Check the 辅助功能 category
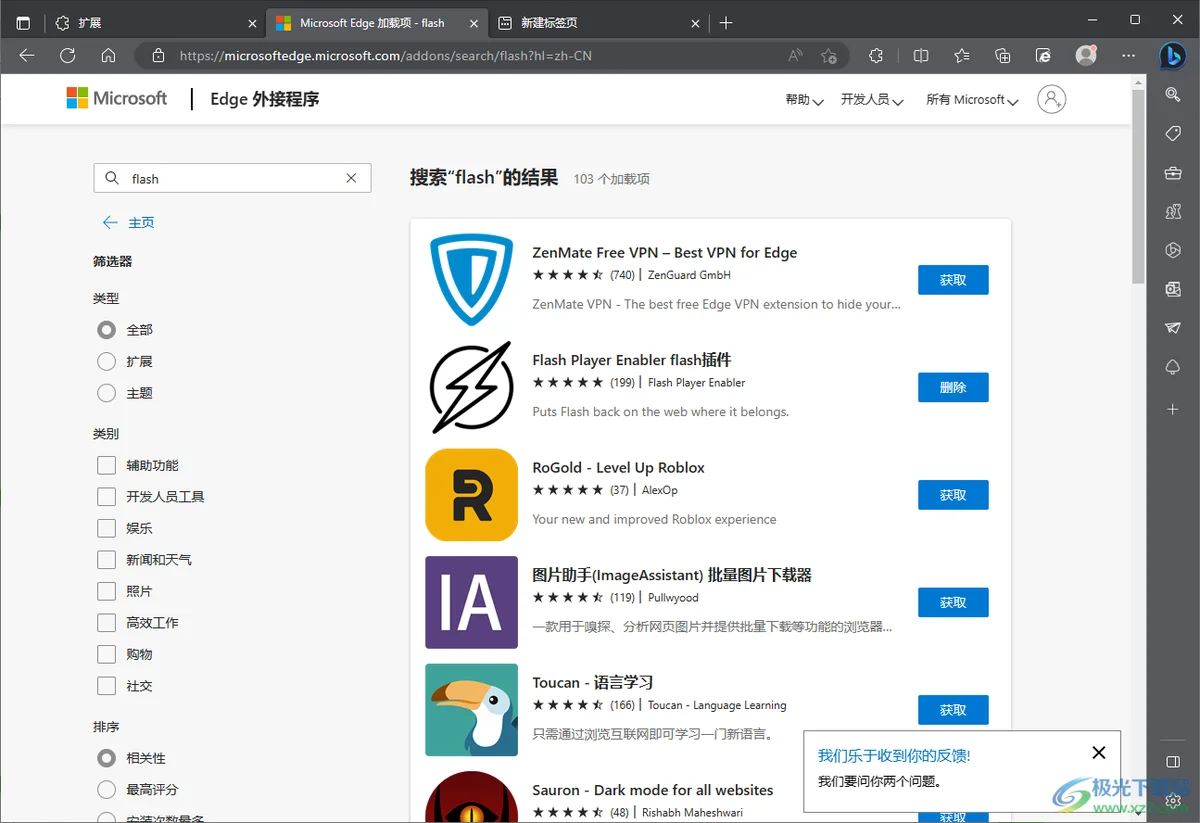The height and width of the screenshot is (823, 1200). 107,465
